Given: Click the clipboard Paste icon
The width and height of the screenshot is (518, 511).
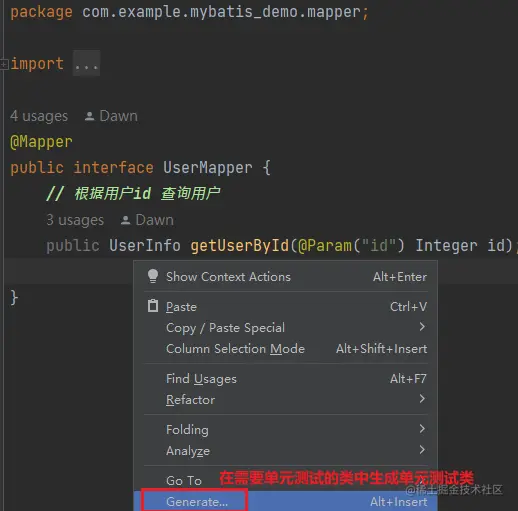Looking at the screenshot, I should (153, 306).
